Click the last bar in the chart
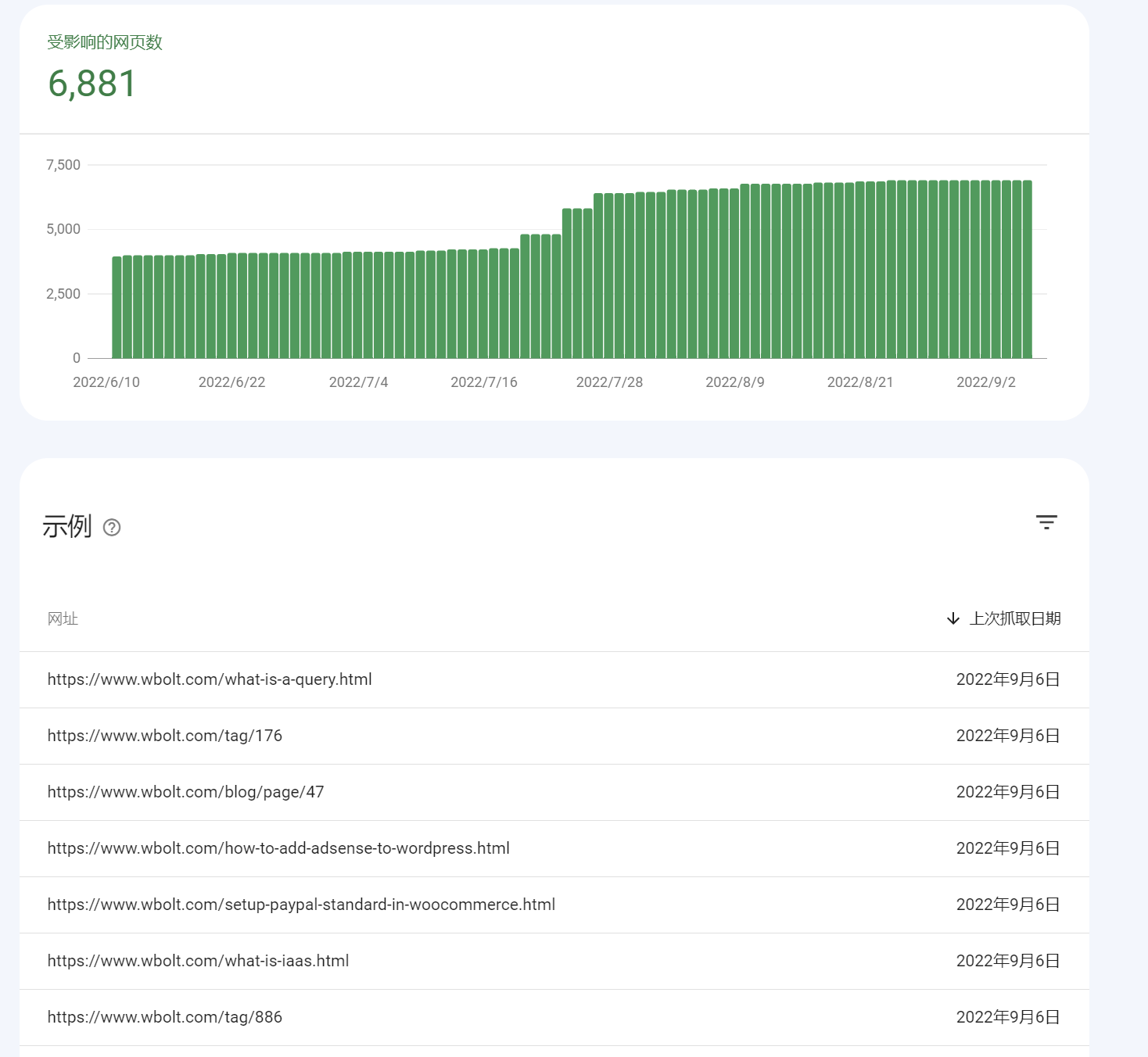1148x1057 pixels. coord(1027,270)
